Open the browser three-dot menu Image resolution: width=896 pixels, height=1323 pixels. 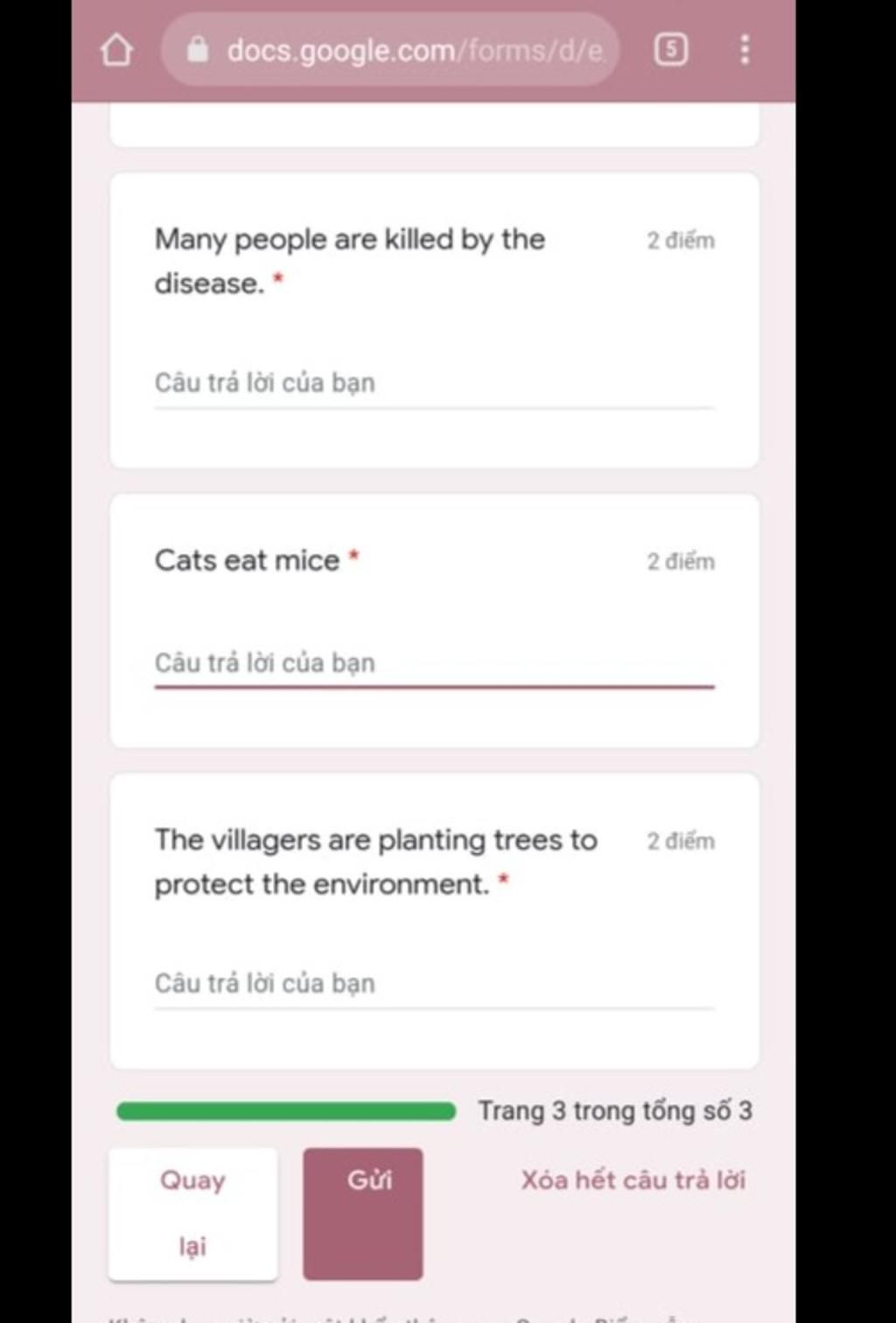point(745,49)
